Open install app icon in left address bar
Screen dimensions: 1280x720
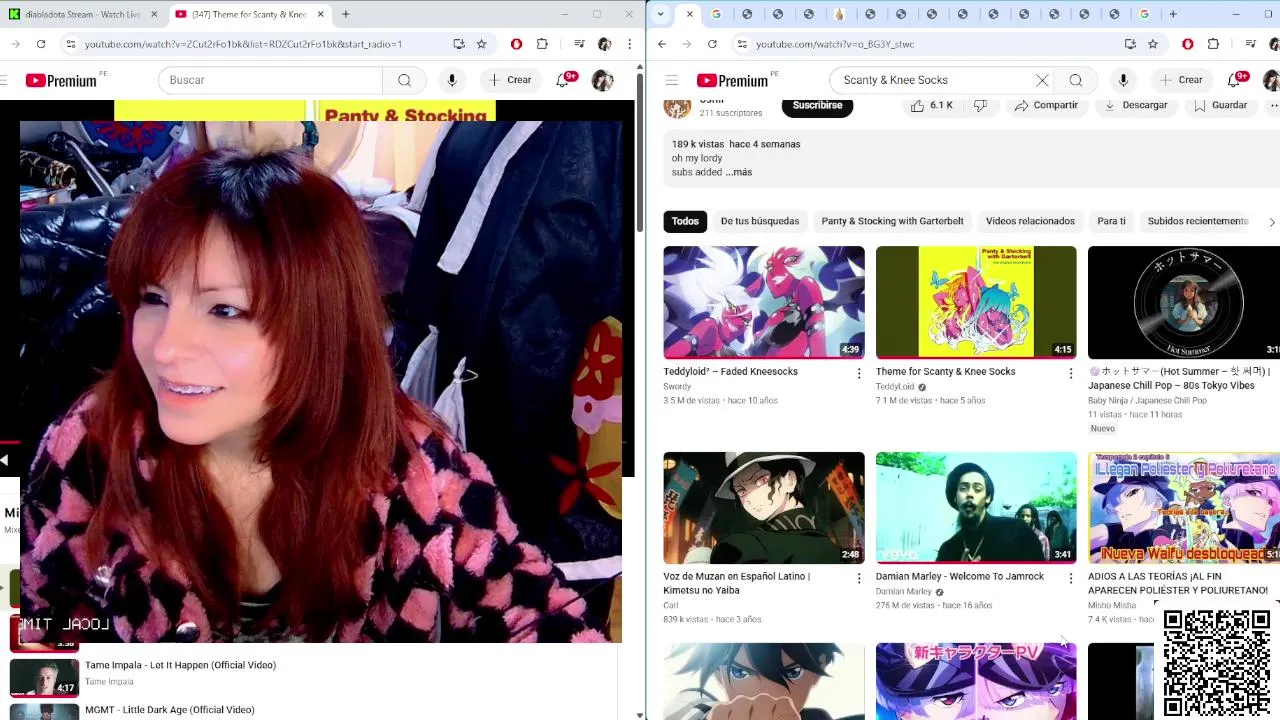459,44
